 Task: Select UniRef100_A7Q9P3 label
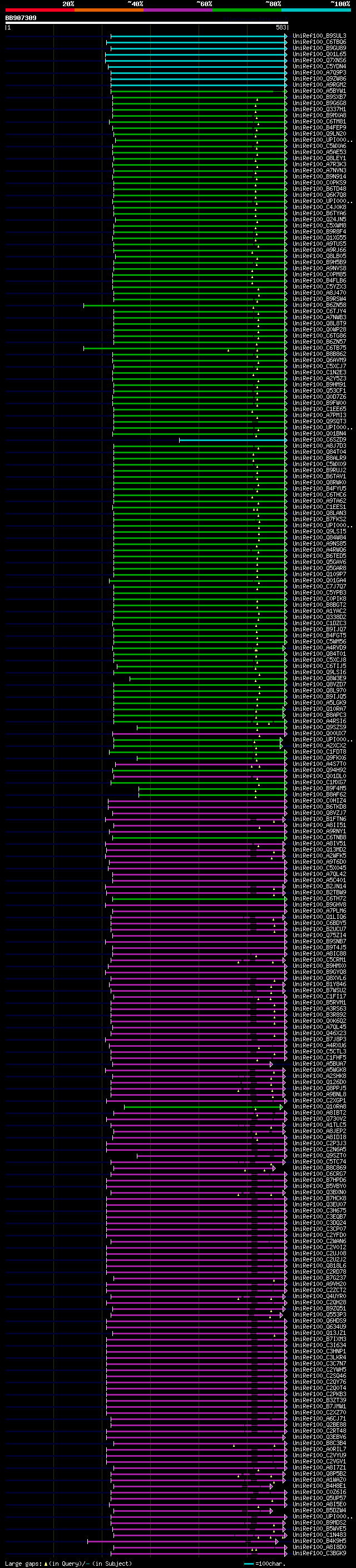(x=319, y=72)
